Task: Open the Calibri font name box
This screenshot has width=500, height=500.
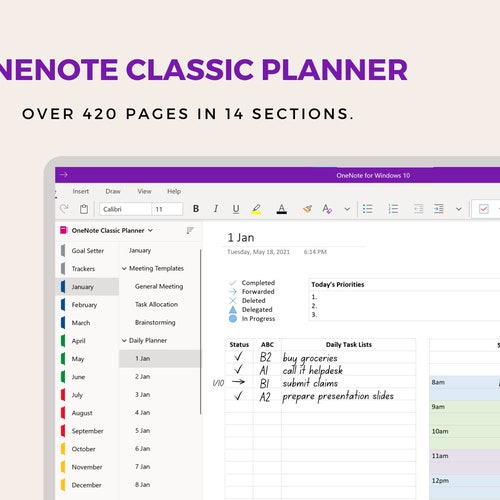Action: pos(125,209)
